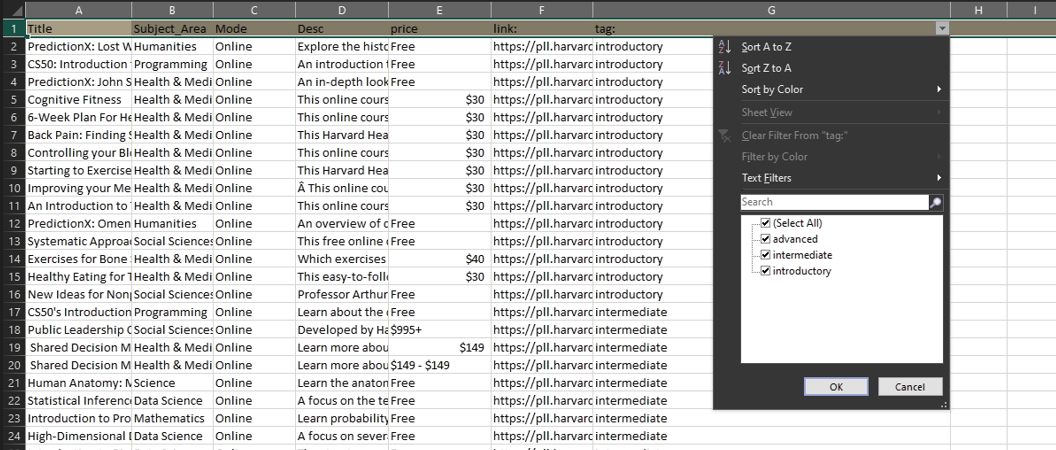This screenshot has width=1056, height=450.
Task: Uncheck the introductory filter checkbox
Action: point(766,271)
